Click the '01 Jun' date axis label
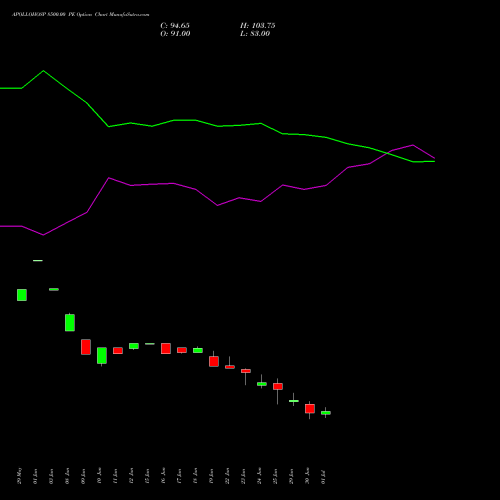This screenshot has width=500, height=500. point(35,476)
